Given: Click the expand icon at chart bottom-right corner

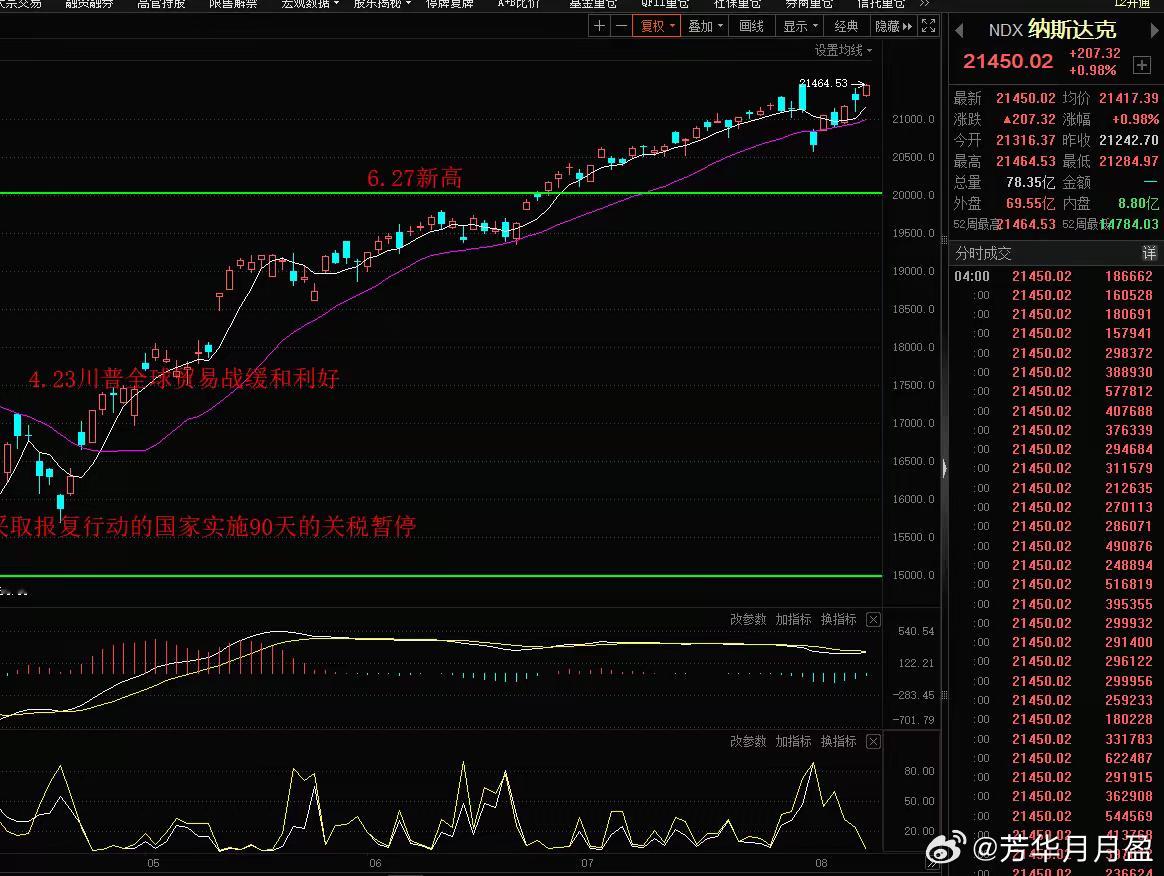Looking at the screenshot, I should [931, 864].
